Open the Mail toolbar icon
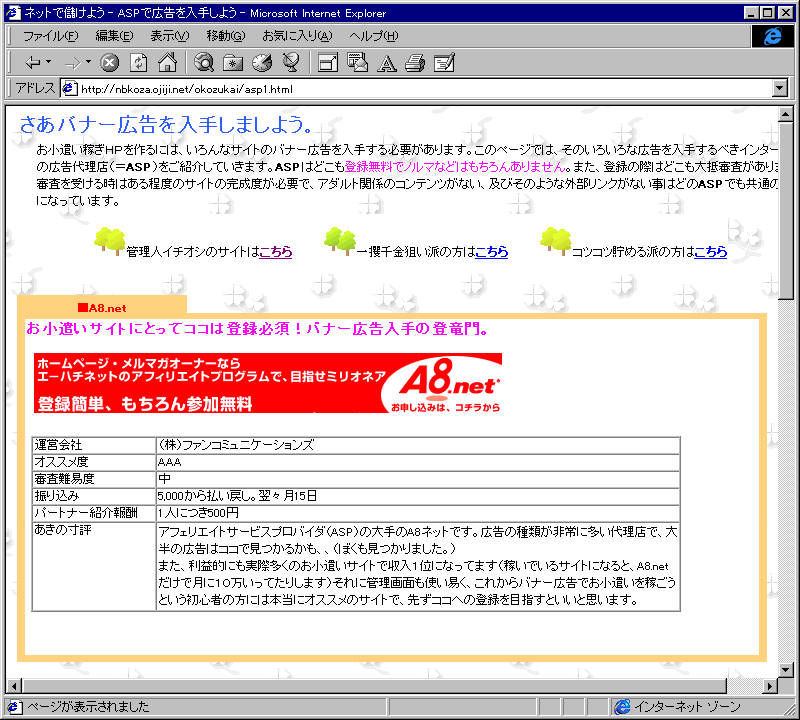Image resolution: width=800 pixels, height=720 pixels. point(357,63)
